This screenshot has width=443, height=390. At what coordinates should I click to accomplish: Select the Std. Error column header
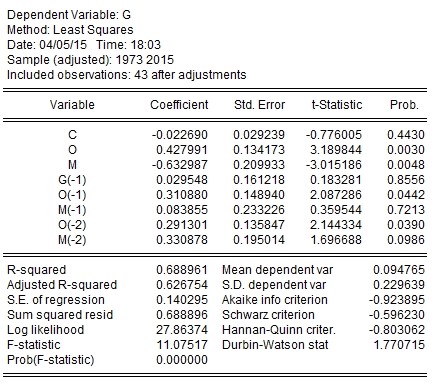point(259,105)
